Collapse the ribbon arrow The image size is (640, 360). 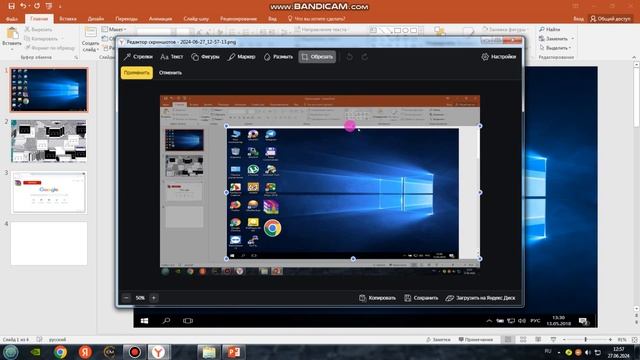pos(634,58)
